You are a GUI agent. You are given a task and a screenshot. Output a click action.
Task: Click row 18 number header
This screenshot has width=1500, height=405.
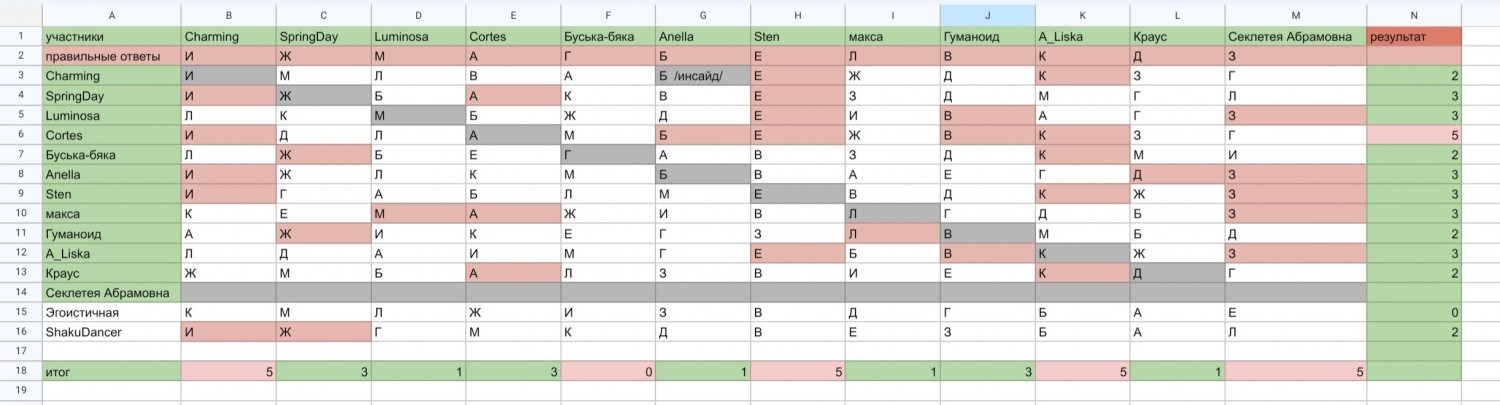[x=20, y=371]
